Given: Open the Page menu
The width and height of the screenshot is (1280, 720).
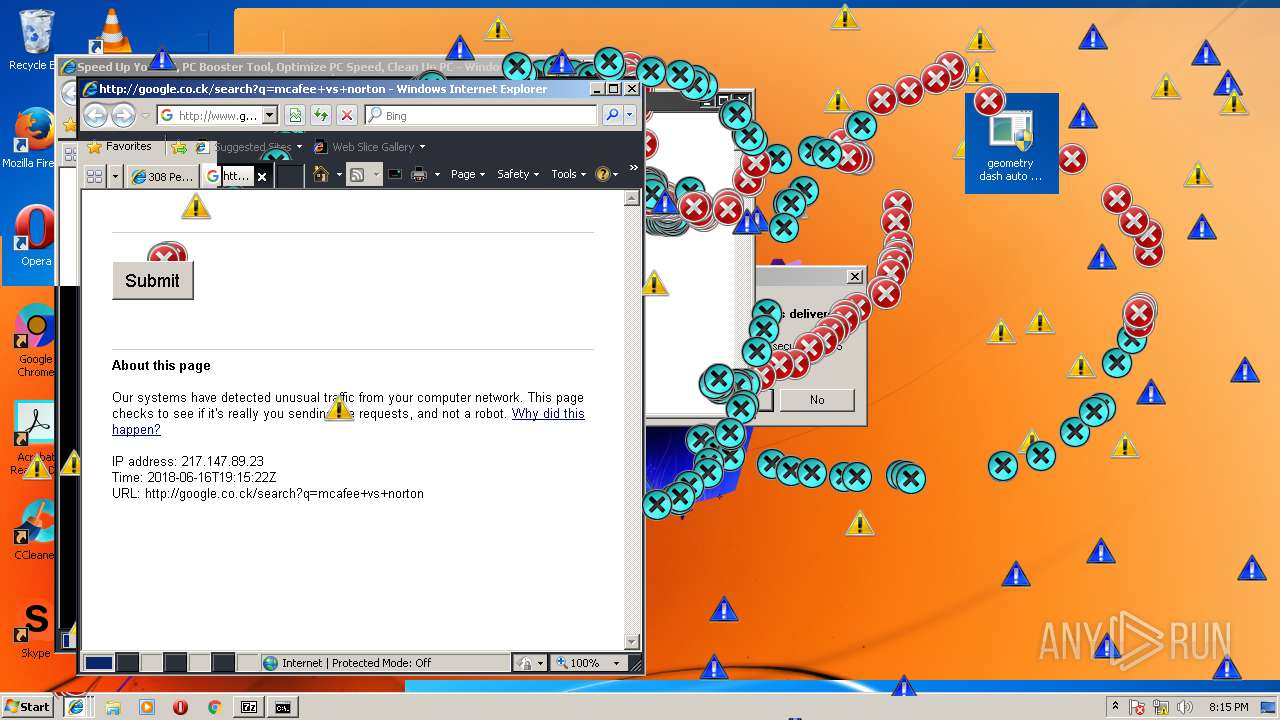Looking at the screenshot, I should coord(467,174).
